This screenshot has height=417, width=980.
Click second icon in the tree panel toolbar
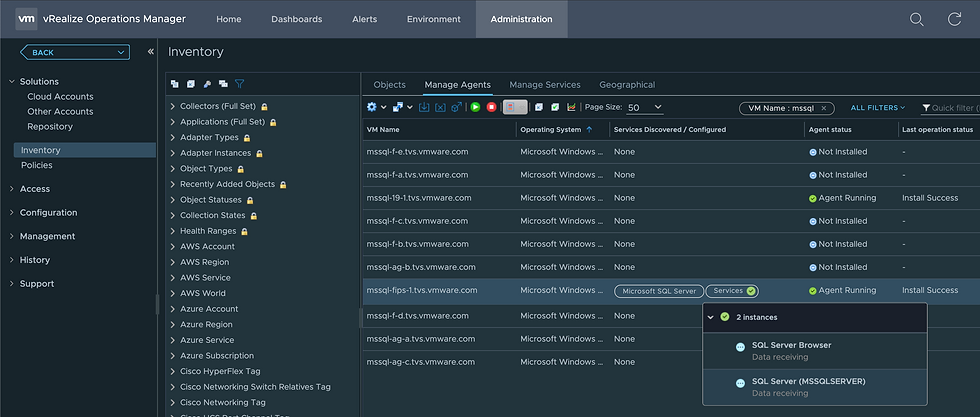point(191,84)
